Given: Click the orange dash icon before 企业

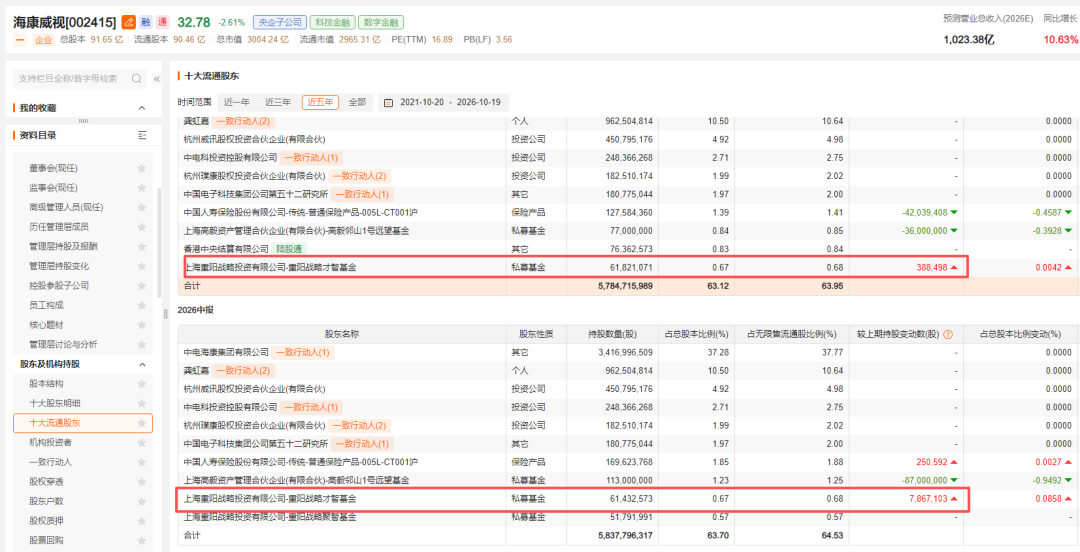Looking at the screenshot, I should pyautogui.click(x=20, y=39).
